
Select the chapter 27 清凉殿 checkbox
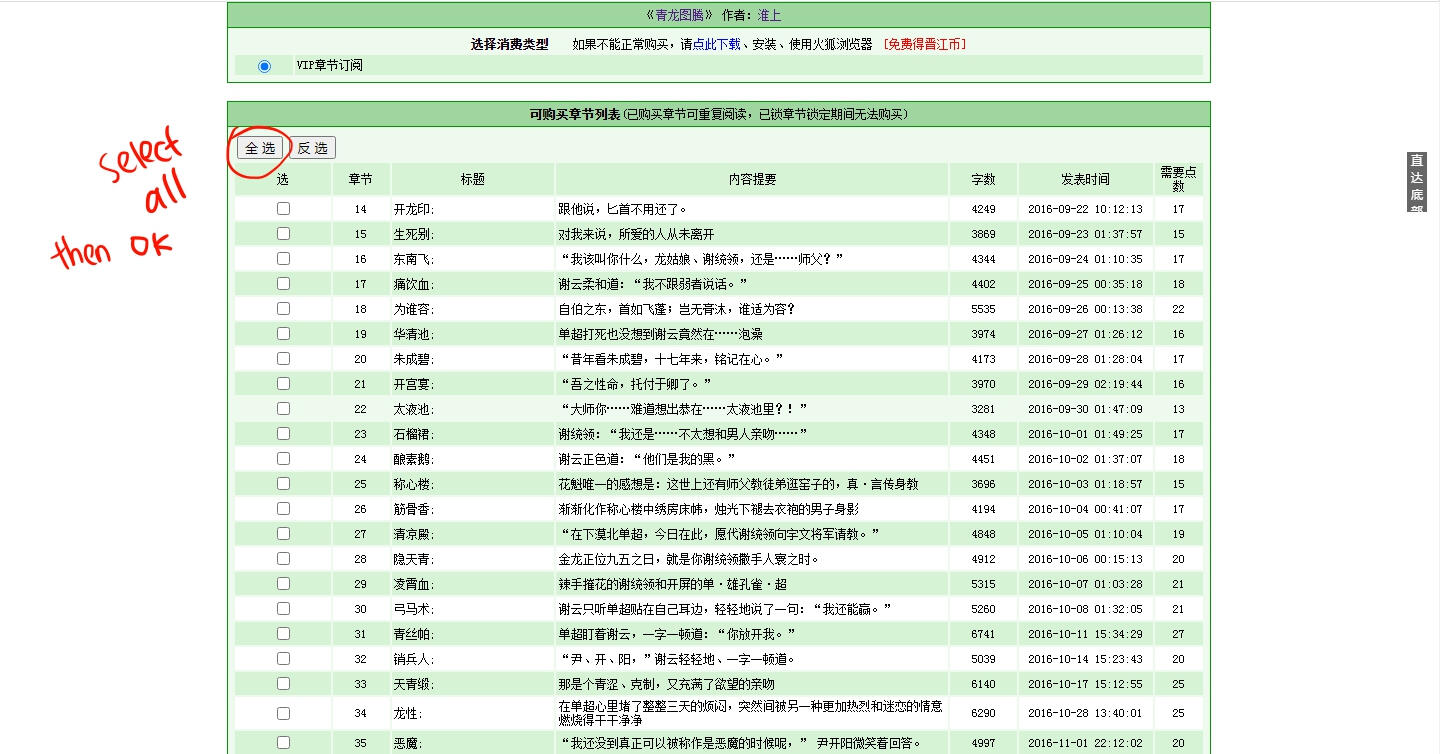[x=283, y=534]
